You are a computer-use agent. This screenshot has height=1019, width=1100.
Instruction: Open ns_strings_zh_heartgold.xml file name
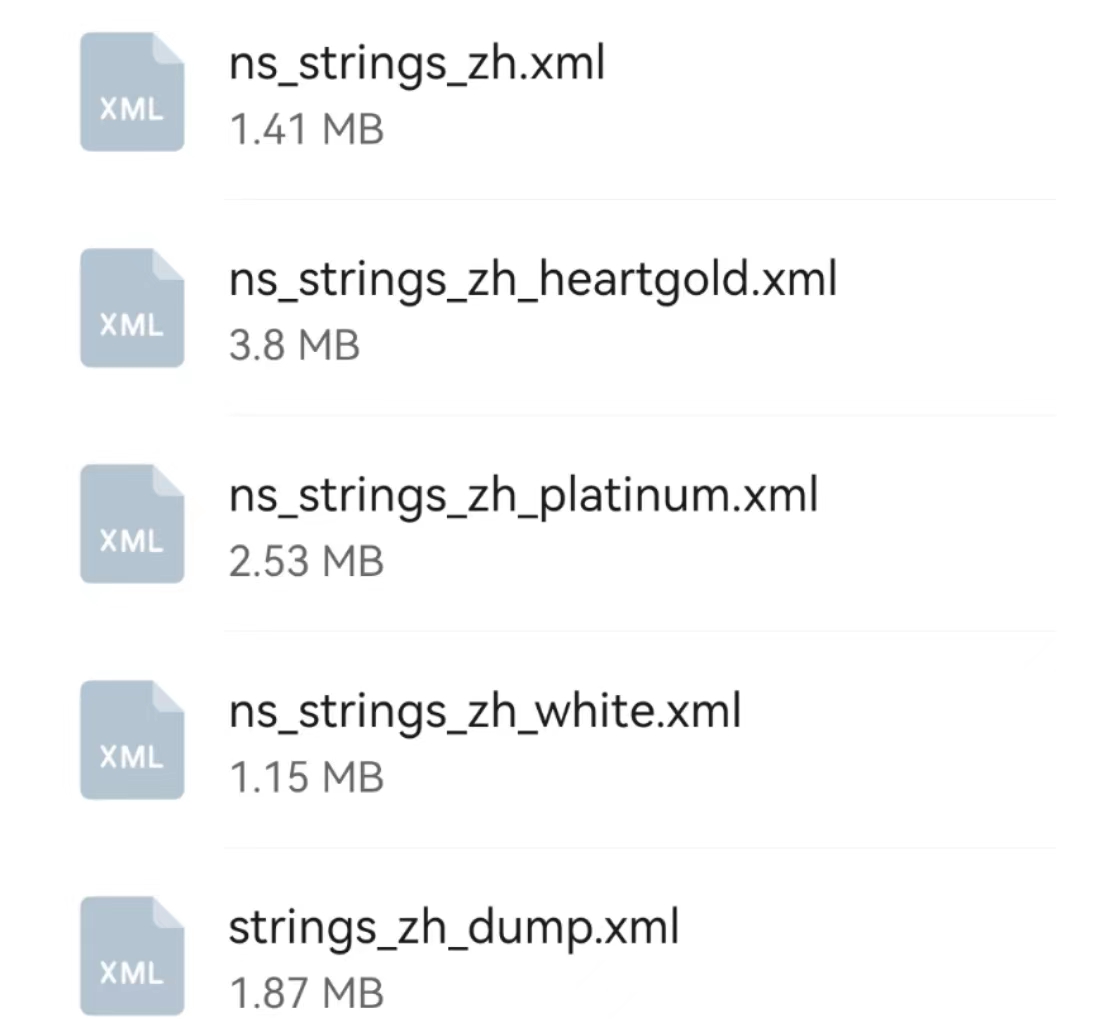click(532, 279)
